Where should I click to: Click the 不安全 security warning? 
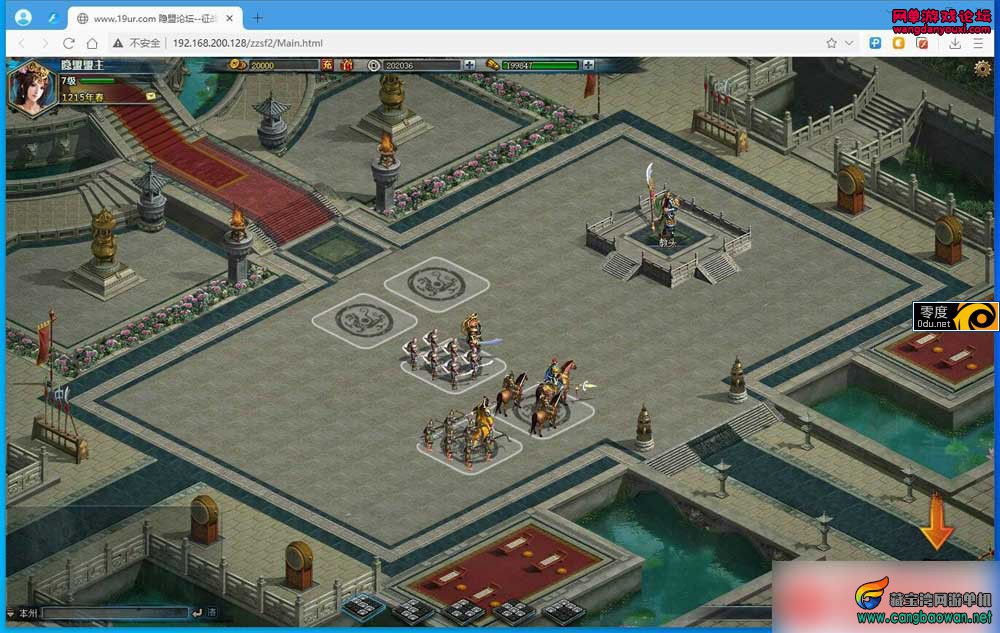click(137, 43)
